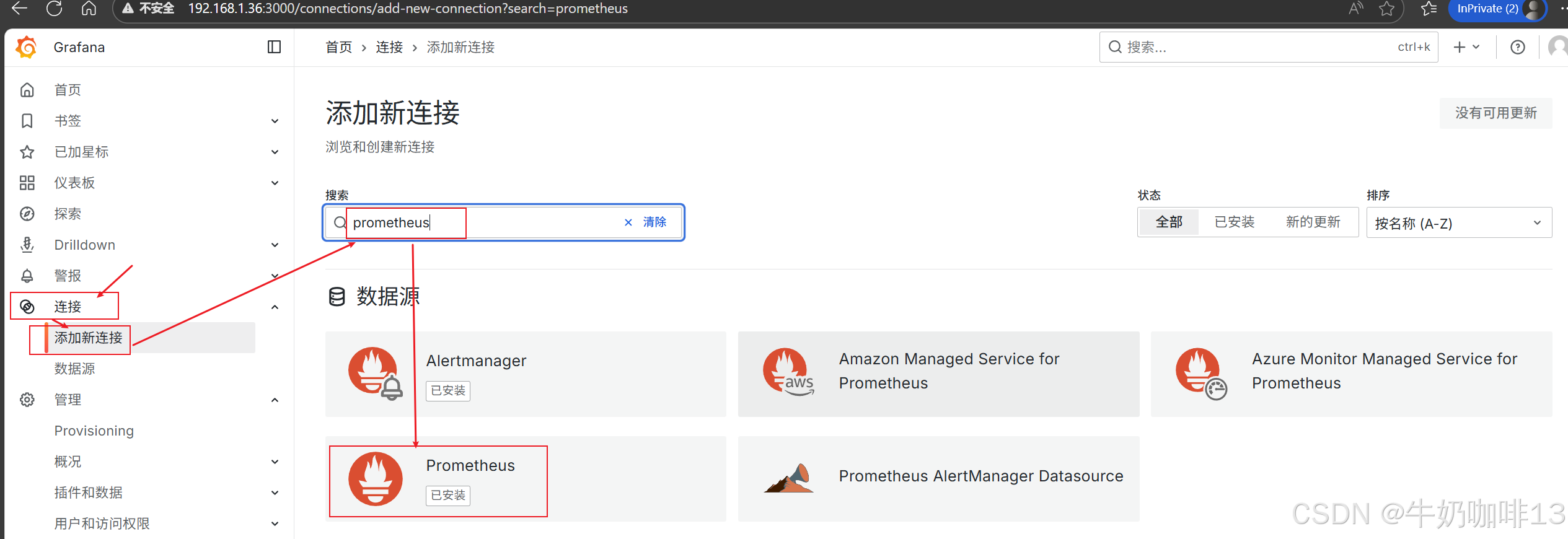Click the favorite star in address bar
Image resolution: width=1568 pixels, height=539 pixels.
pyautogui.click(x=1386, y=9)
